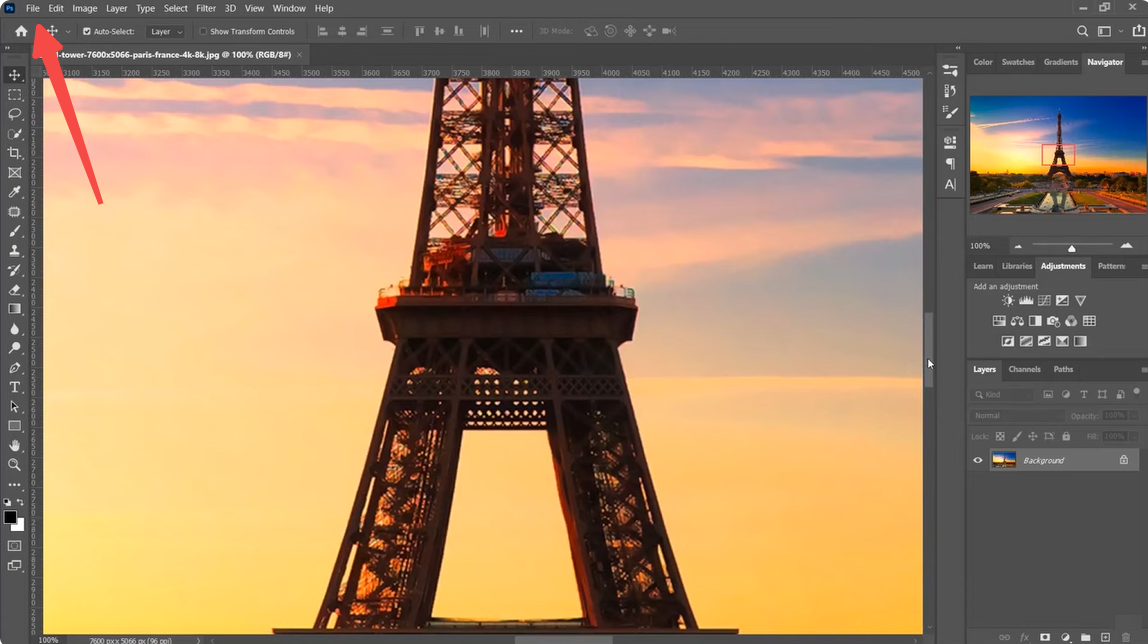The image size is (1148, 644).
Task: Select the Eyedropper tool
Action: pyautogui.click(x=15, y=192)
